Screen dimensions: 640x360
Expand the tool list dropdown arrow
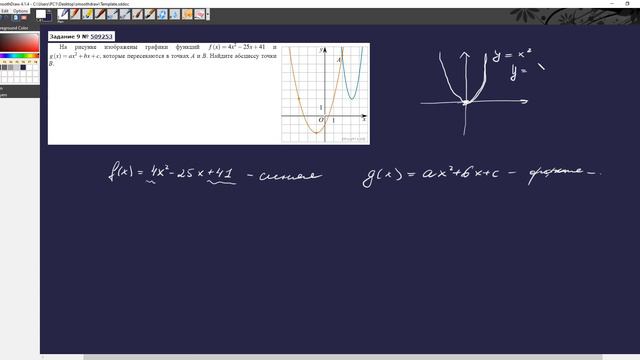click(x=208, y=15)
